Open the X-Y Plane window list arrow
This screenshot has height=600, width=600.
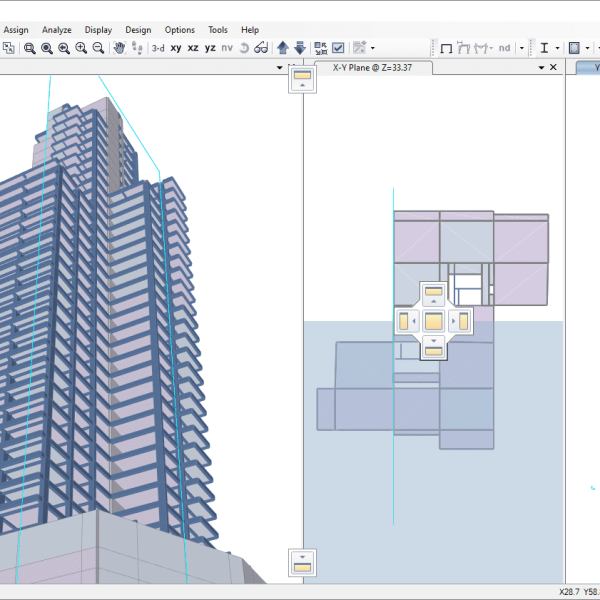(x=541, y=67)
